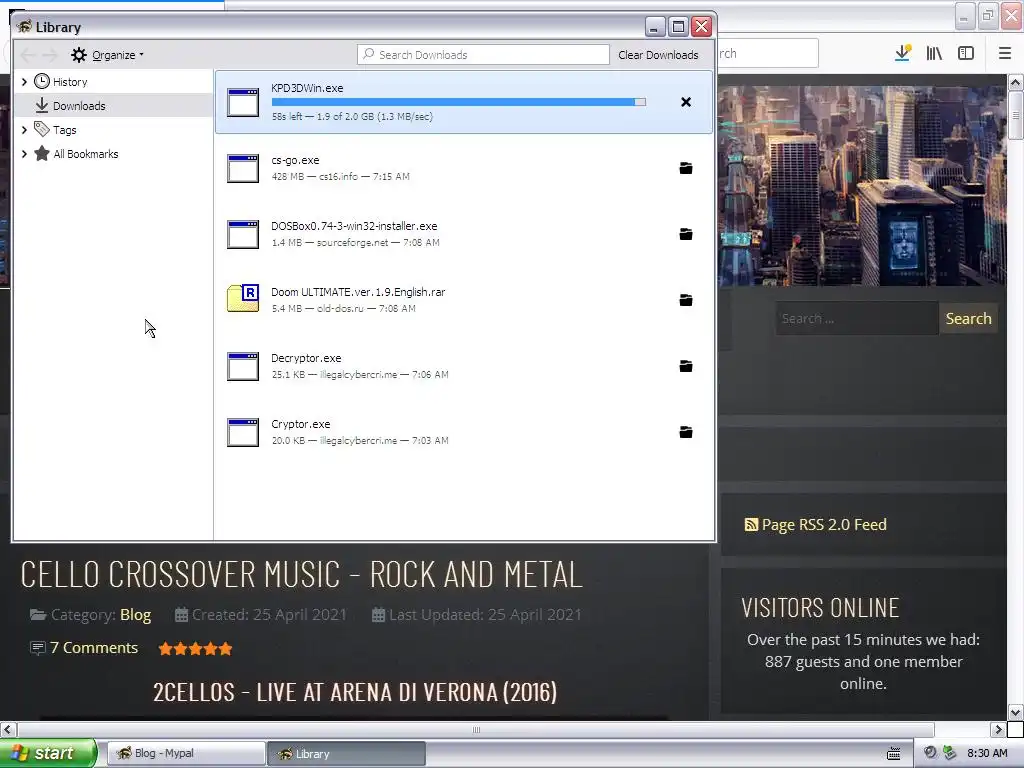Viewport: 1024px width, 768px height.
Task: Click the All Bookmarks star icon
Action: click(x=42, y=153)
